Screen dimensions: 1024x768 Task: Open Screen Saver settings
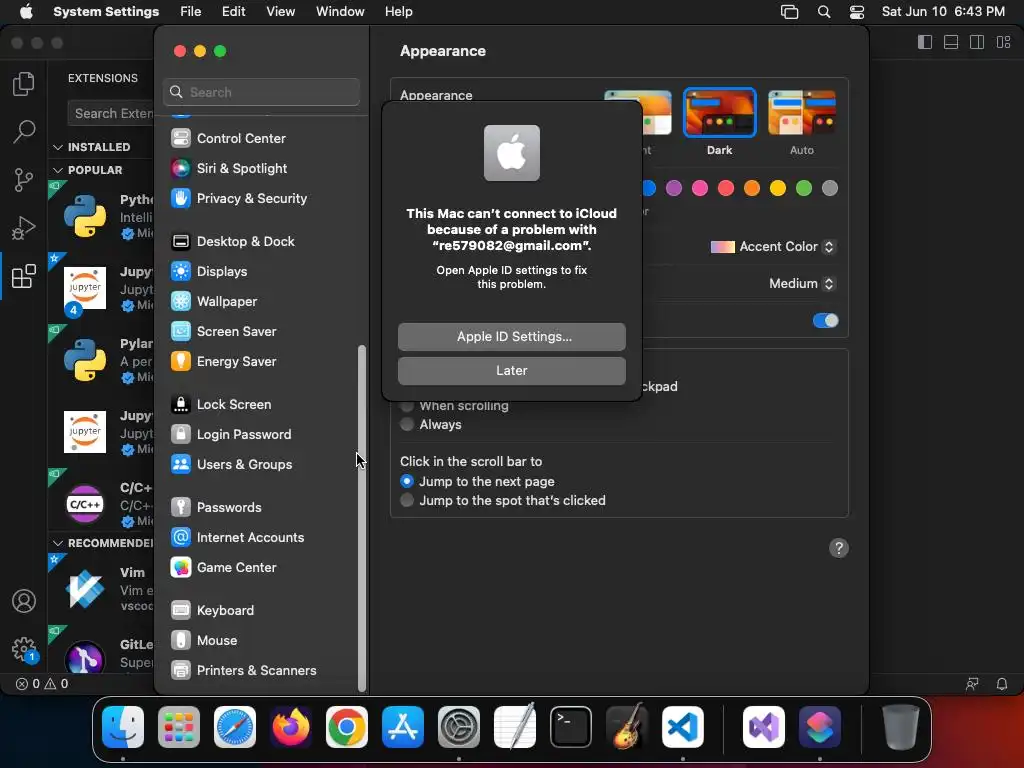(x=223, y=332)
